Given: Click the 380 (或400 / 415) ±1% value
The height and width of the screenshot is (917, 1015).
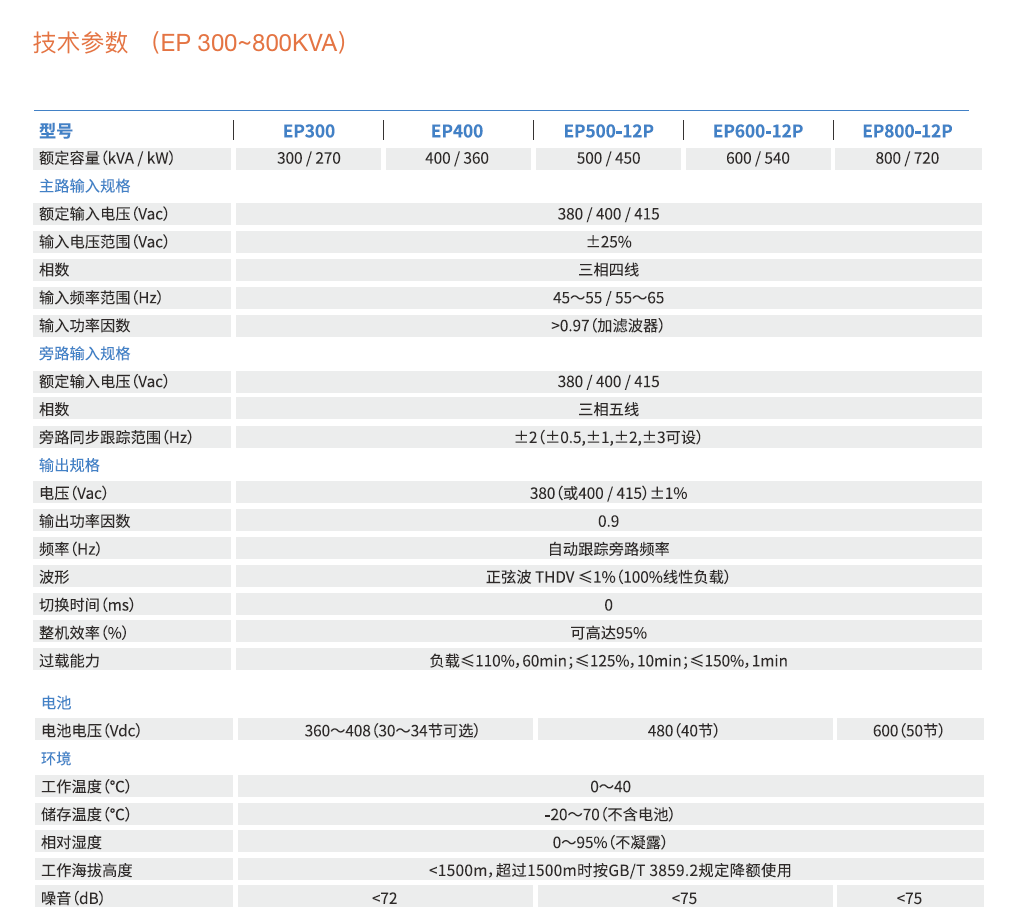Looking at the screenshot, I should pos(608,494).
